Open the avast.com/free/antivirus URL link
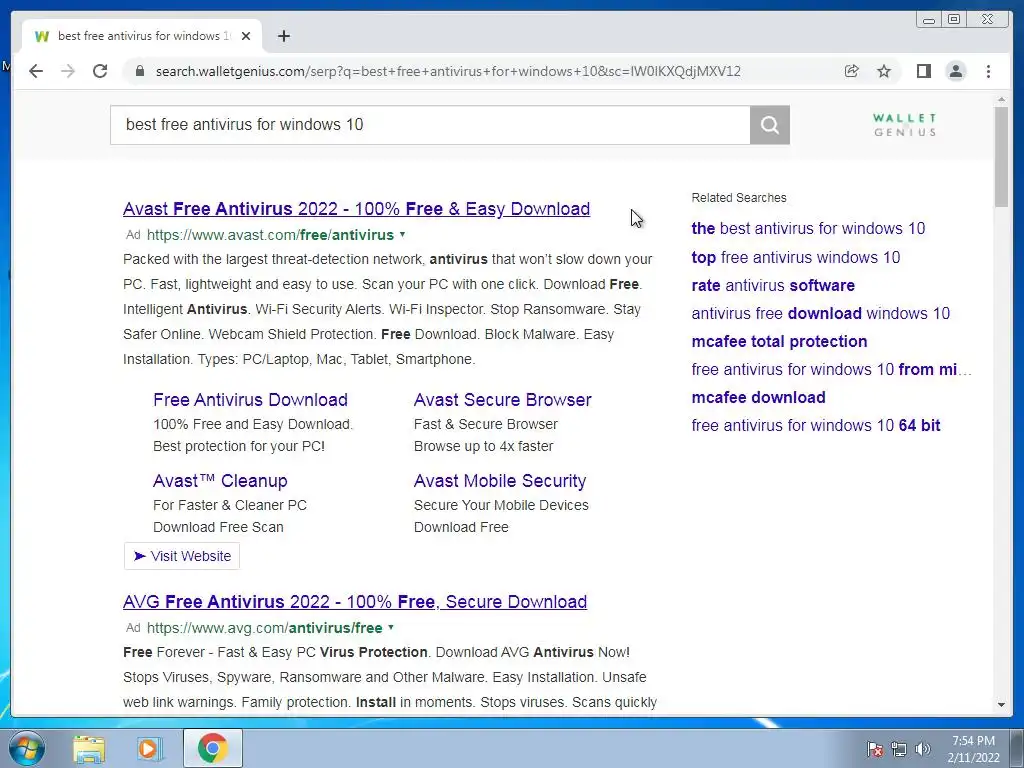Screen dimensions: 1024x768 [270, 234]
